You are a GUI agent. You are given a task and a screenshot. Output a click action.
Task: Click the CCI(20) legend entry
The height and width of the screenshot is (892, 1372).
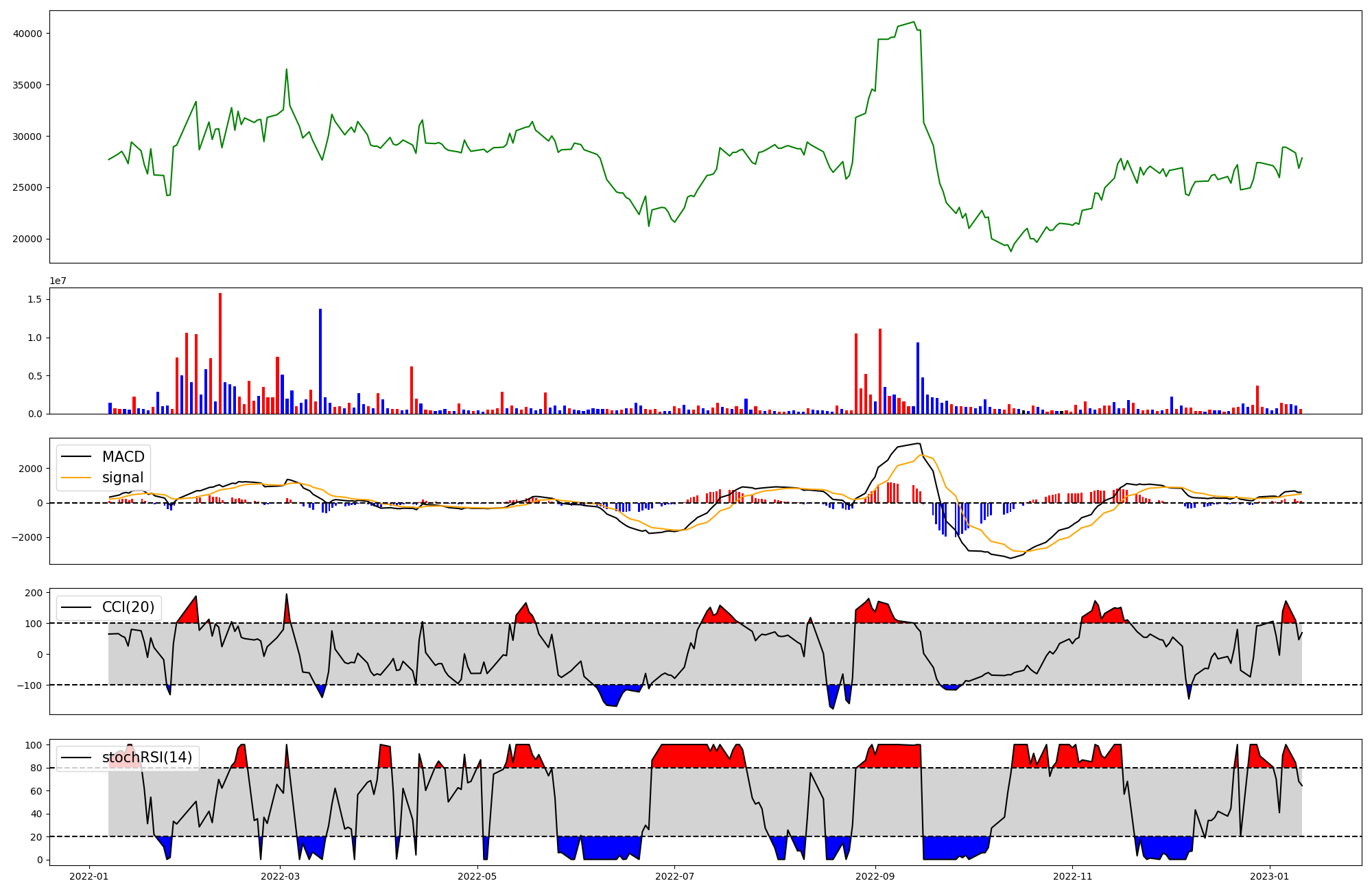pyautogui.click(x=128, y=607)
